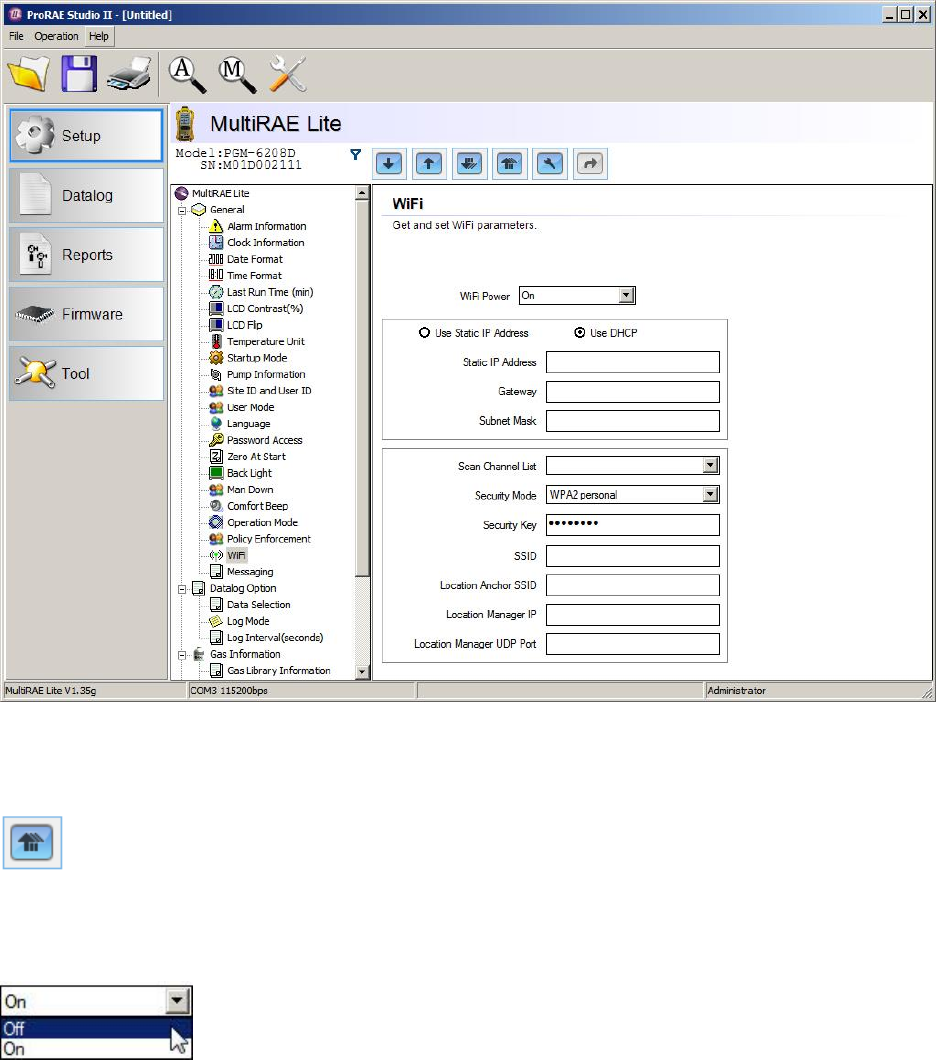Collapse the Datalog Option tree node
This screenshot has height=1060, width=936.
pyautogui.click(x=182, y=589)
